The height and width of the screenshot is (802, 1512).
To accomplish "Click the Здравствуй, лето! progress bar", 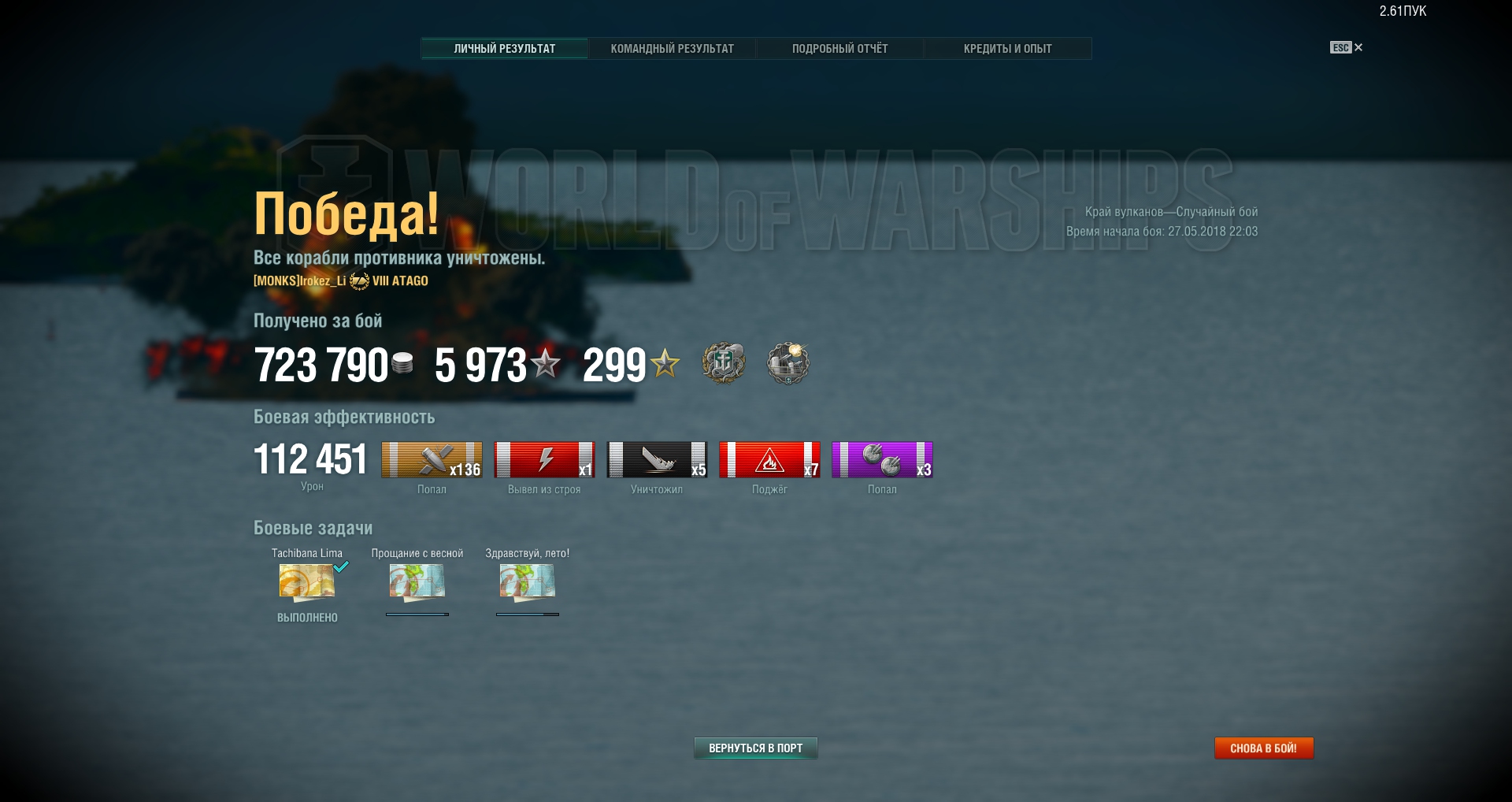I will click(x=528, y=614).
